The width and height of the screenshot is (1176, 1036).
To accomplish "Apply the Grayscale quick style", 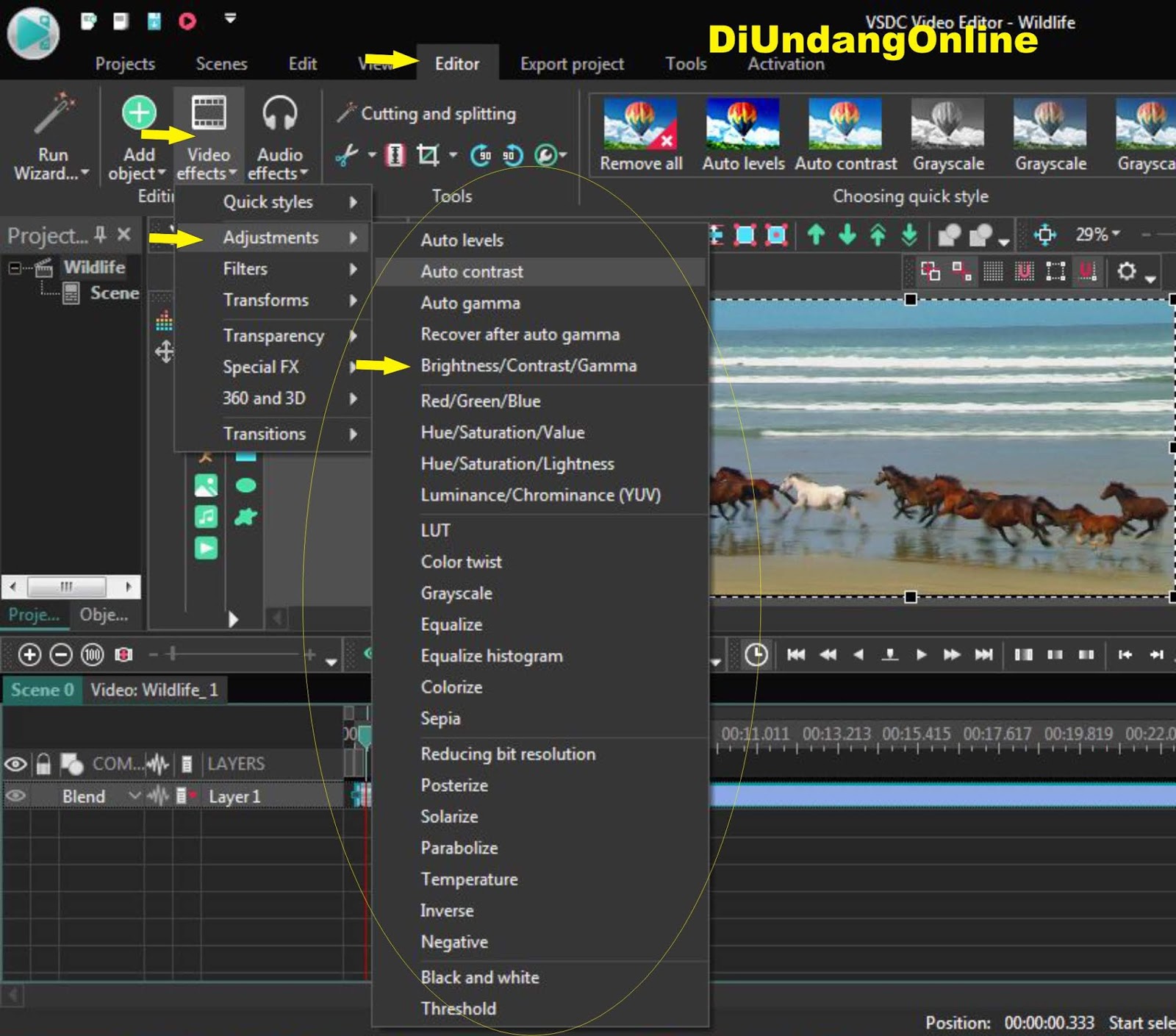I will pyautogui.click(x=948, y=125).
